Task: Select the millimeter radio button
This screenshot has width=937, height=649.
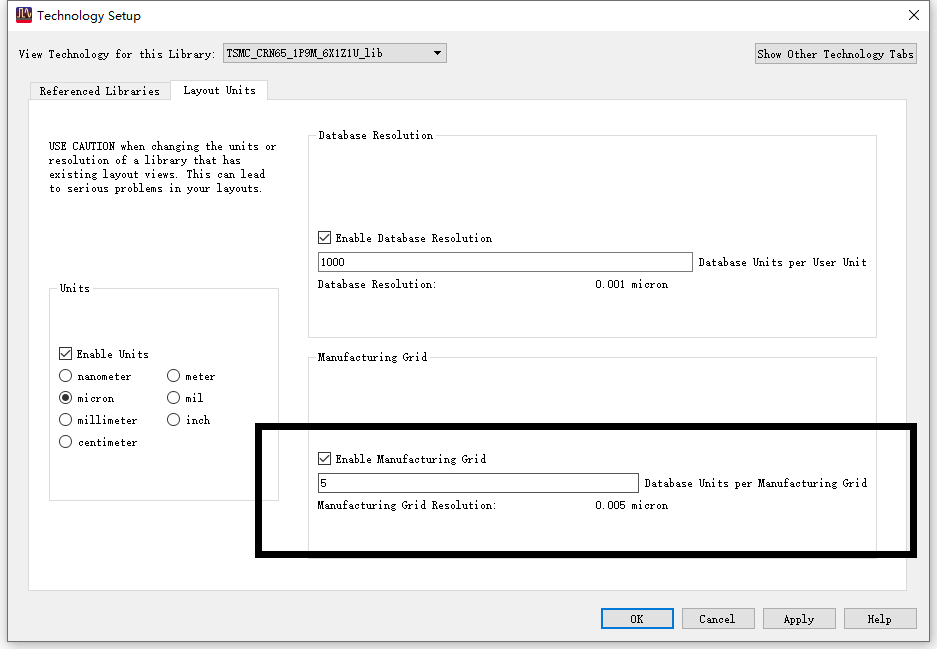Action: coord(66,420)
